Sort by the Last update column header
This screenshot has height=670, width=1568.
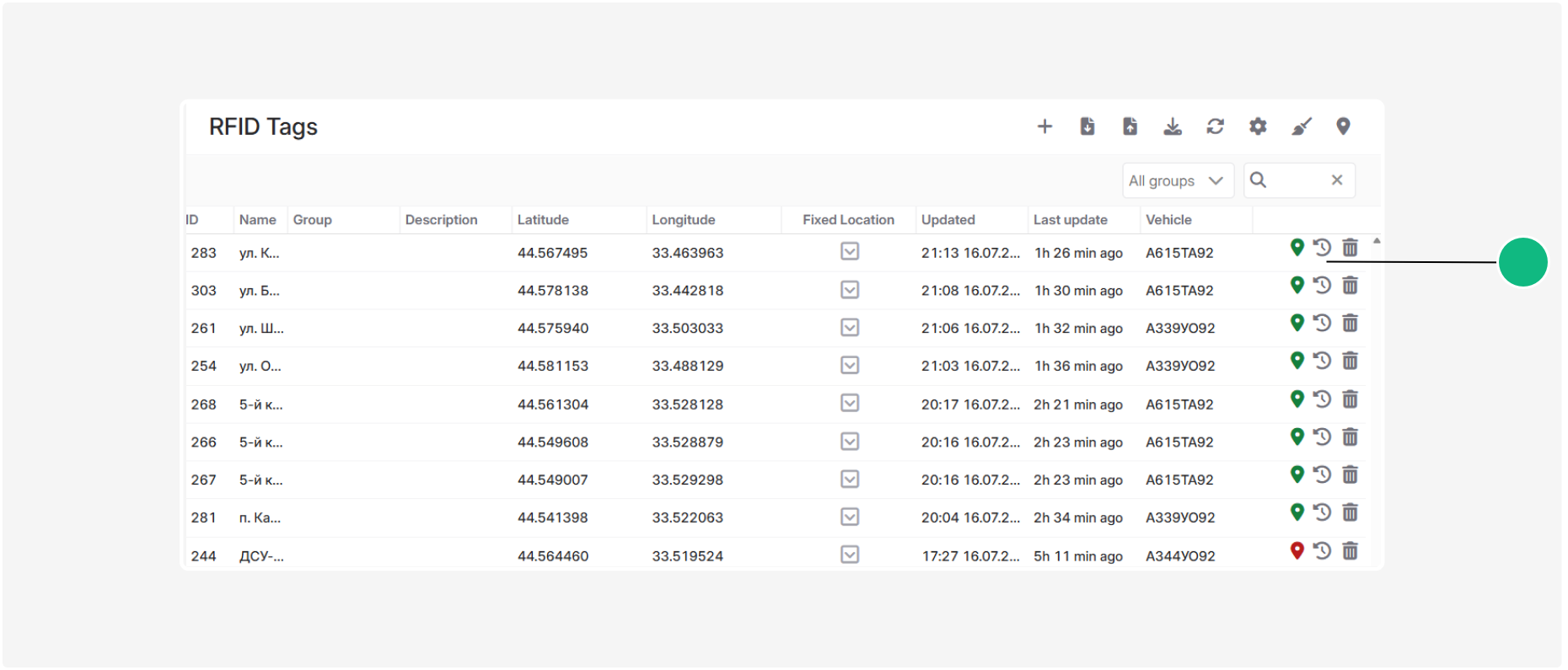click(x=1071, y=220)
